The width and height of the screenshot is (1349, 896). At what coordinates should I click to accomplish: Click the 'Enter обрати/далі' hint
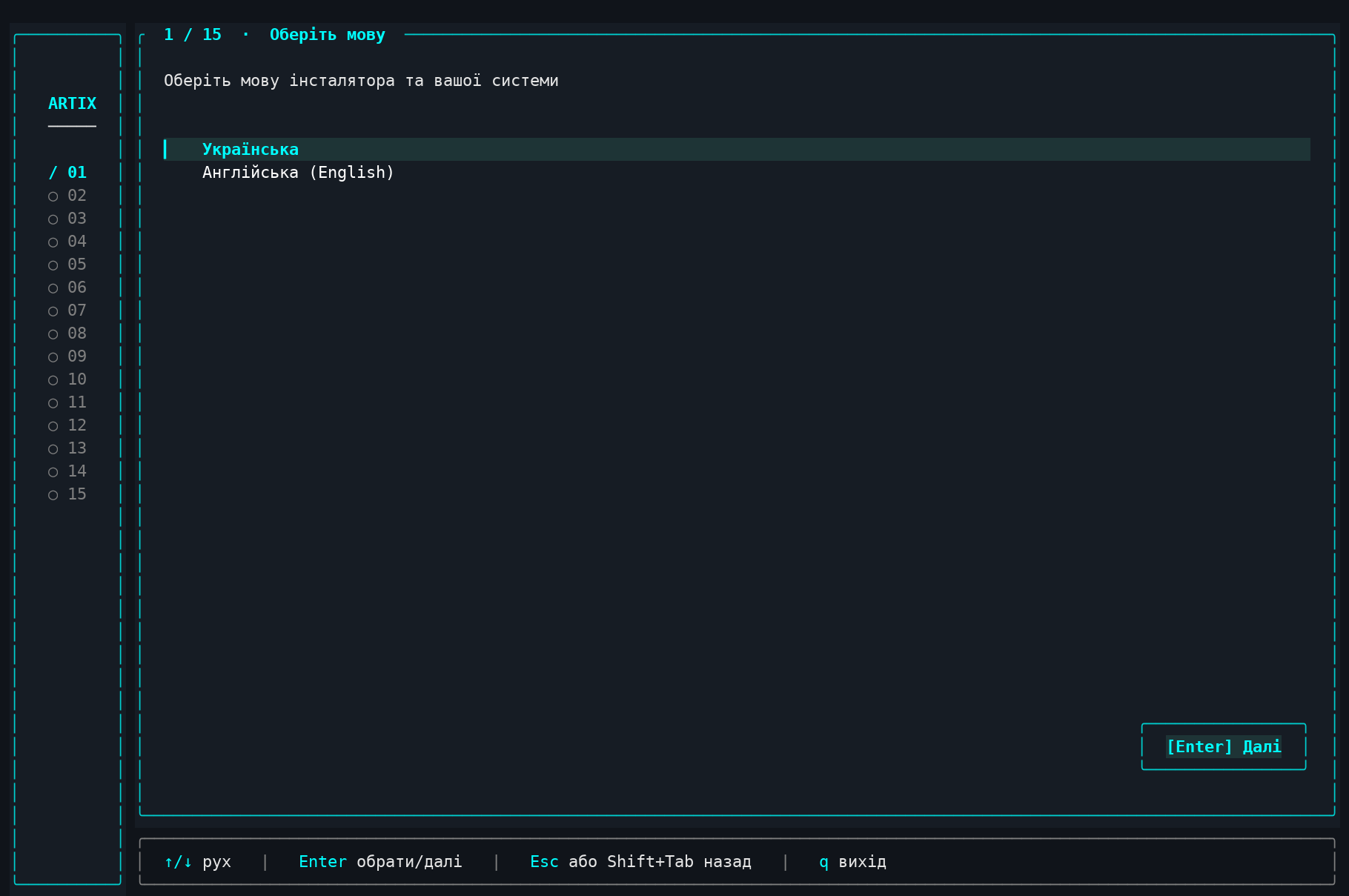click(380, 862)
